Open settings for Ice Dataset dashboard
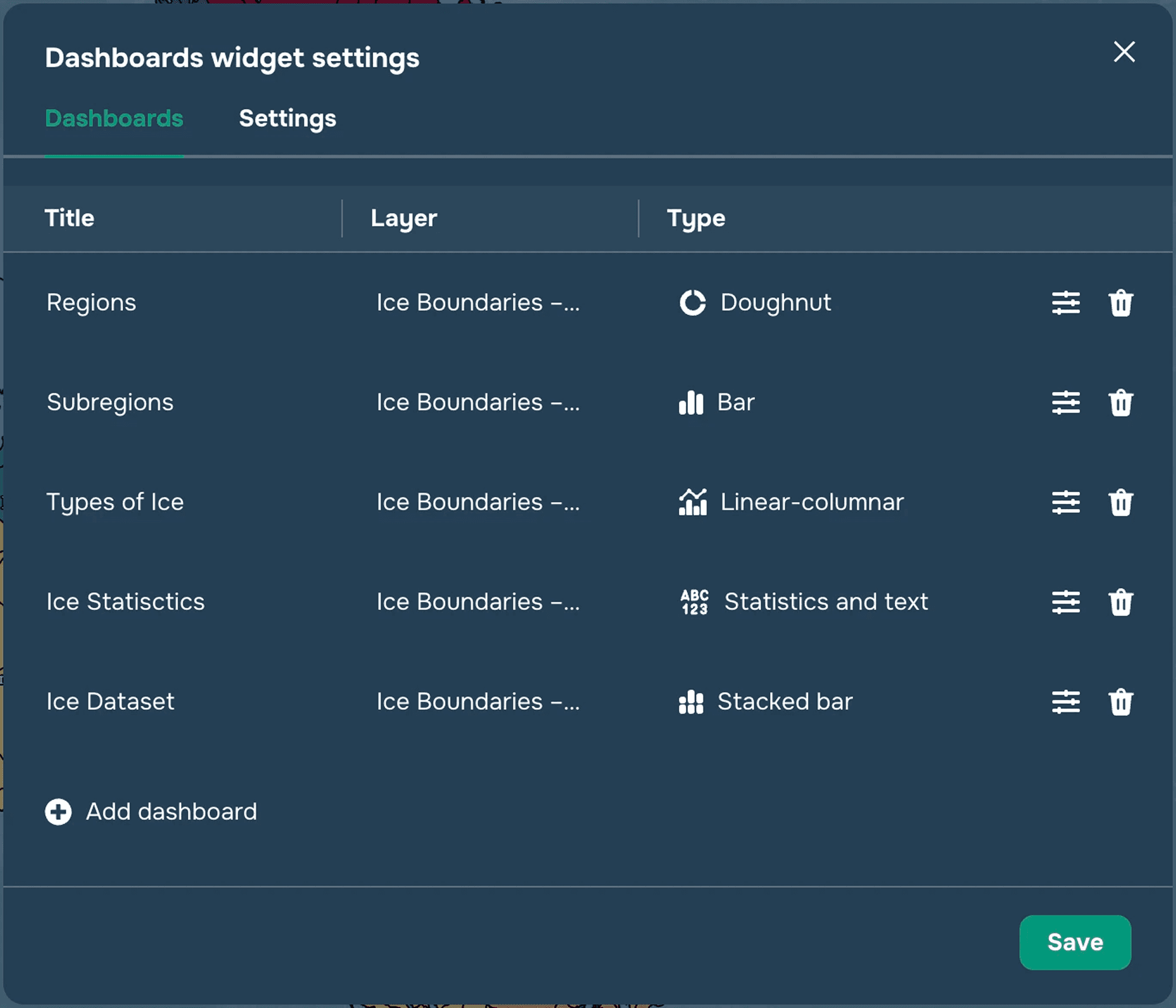Viewport: 1176px width, 1008px height. [x=1065, y=702]
